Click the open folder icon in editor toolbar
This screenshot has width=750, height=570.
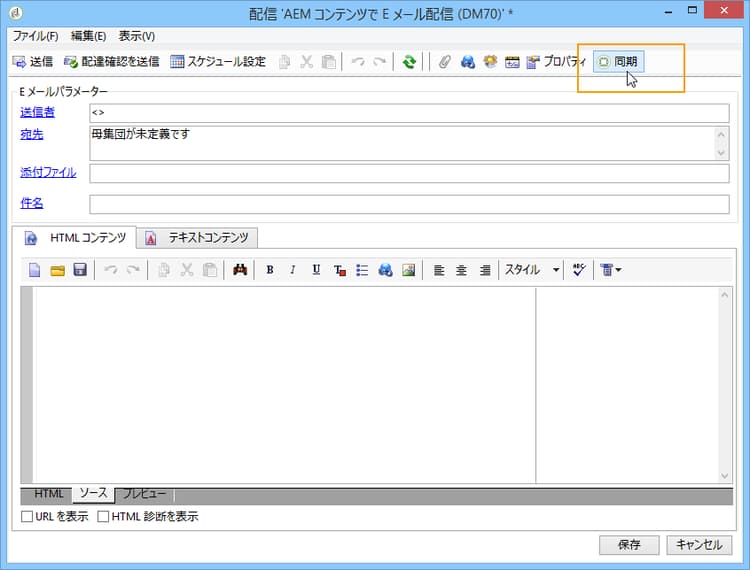(x=57, y=270)
